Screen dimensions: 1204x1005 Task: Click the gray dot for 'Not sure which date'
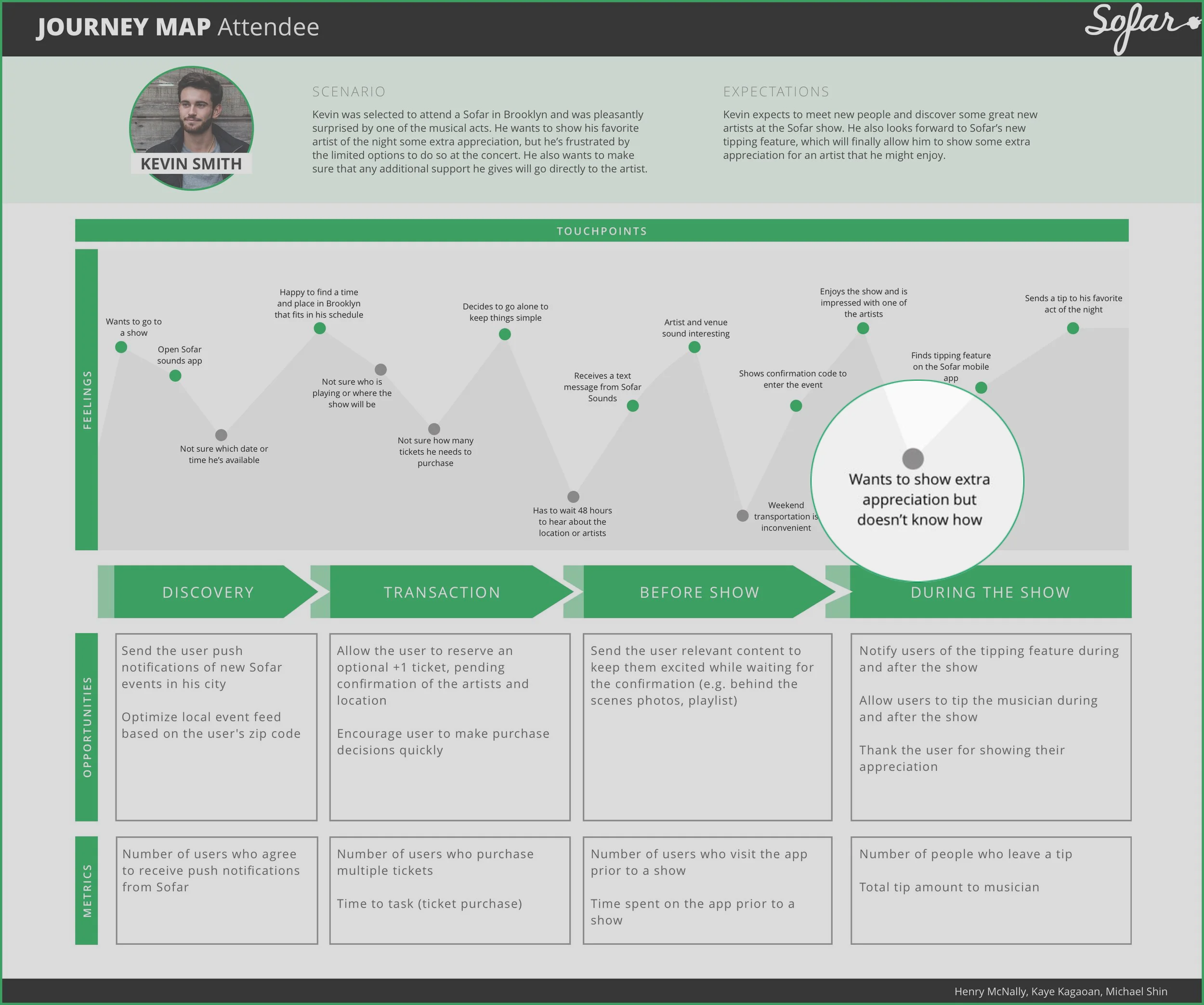point(222,435)
